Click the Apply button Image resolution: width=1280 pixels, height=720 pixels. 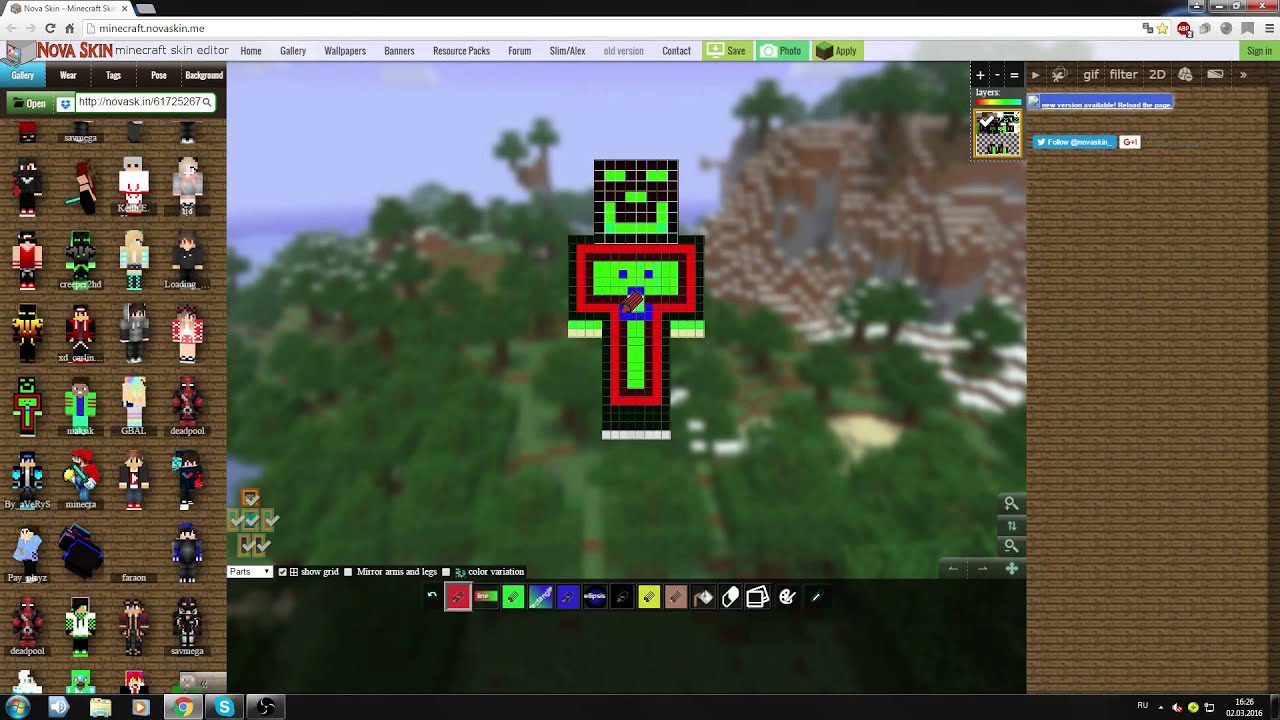point(837,51)
